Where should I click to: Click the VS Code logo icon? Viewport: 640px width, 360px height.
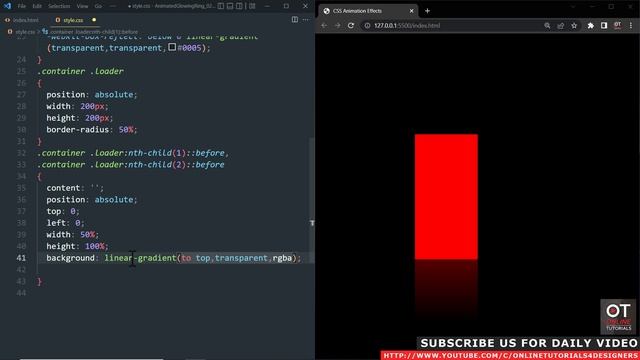click(x=7, y=6)
